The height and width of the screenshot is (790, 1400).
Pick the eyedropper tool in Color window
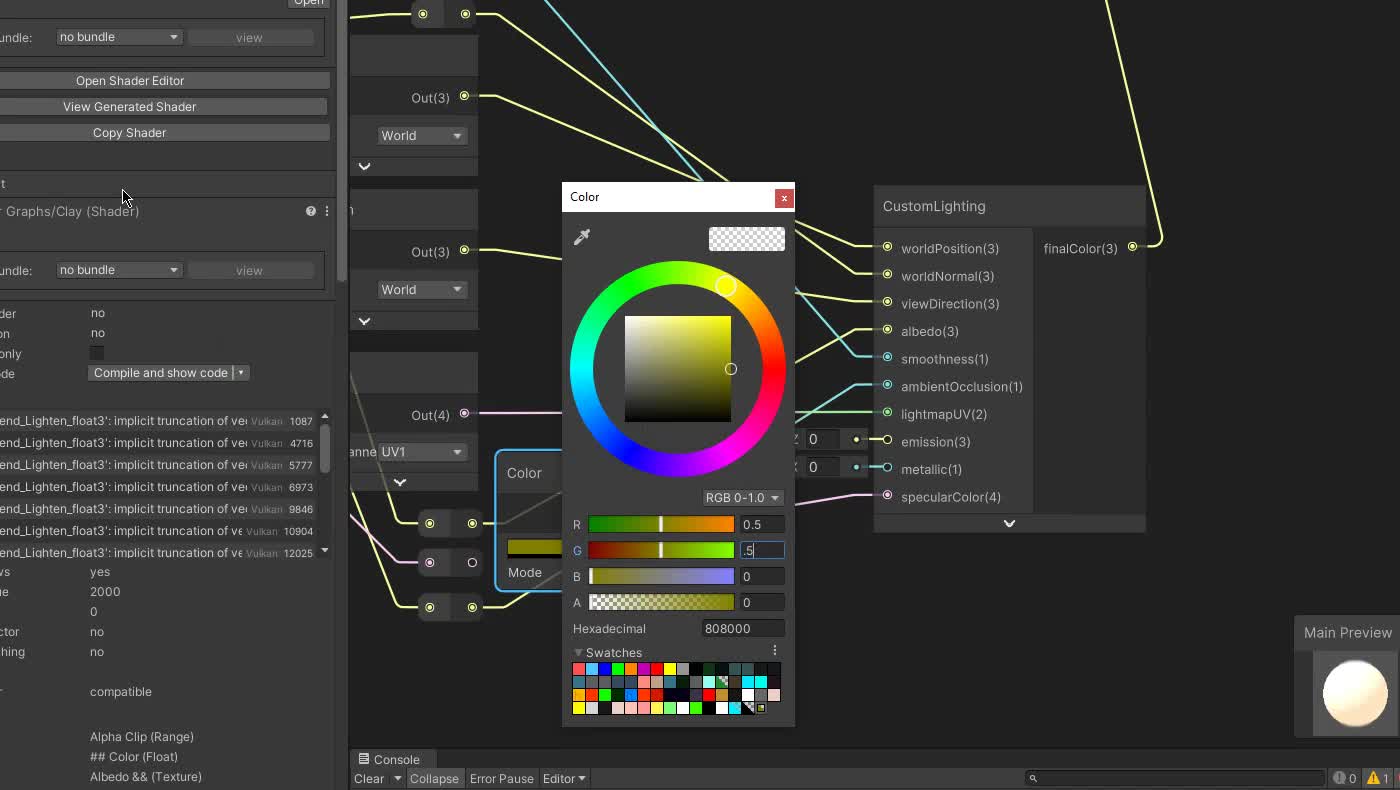pos(582,237)
